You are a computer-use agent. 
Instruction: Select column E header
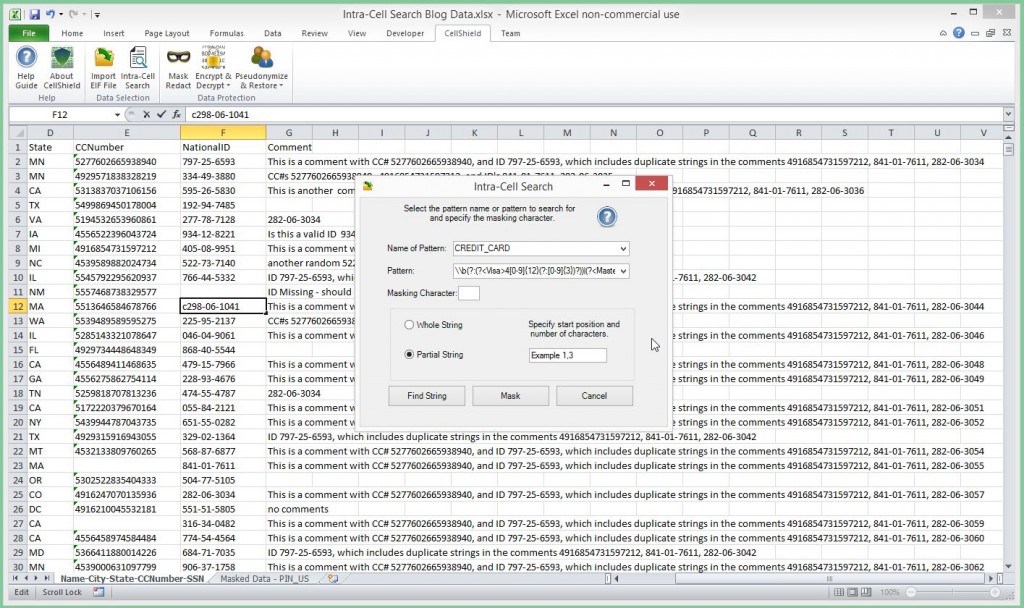pos(127,133)
